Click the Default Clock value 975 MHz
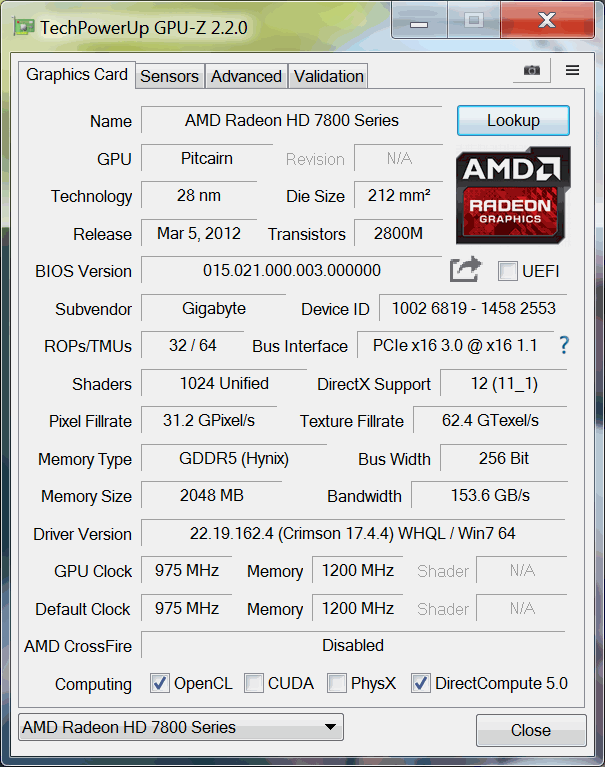The image size is (605, 767). pyautogui.click(x=186, y=609)
